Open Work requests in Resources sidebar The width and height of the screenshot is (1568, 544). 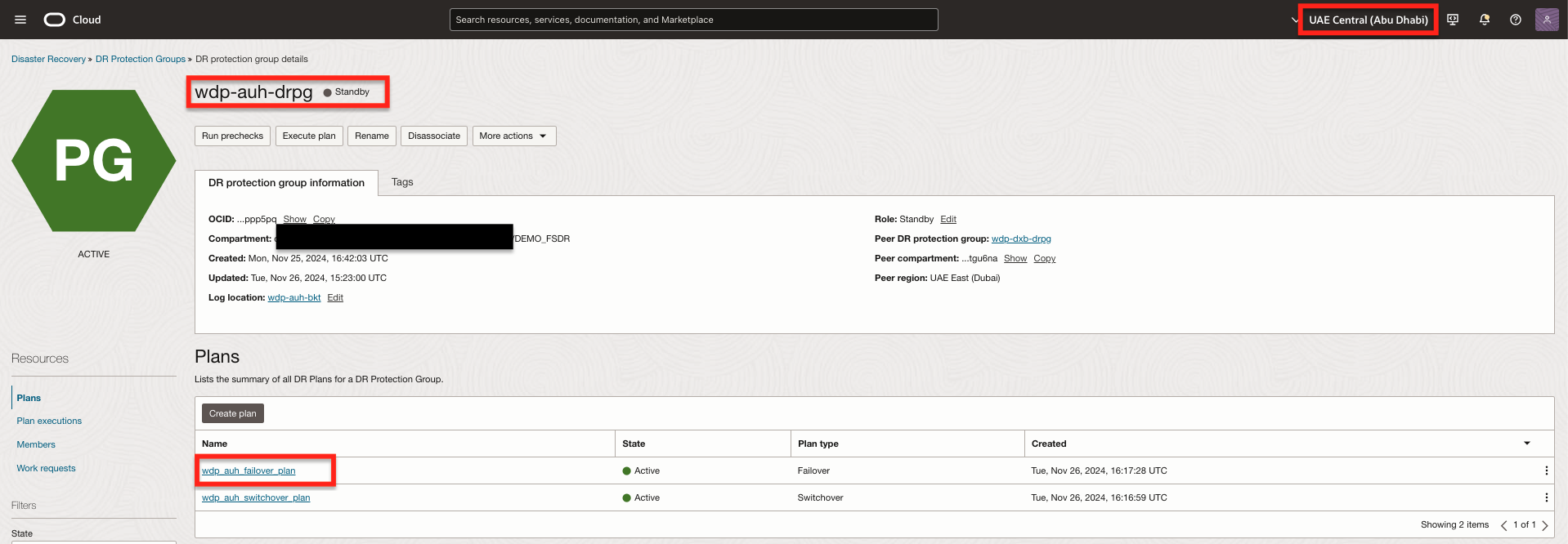(46, 468)
